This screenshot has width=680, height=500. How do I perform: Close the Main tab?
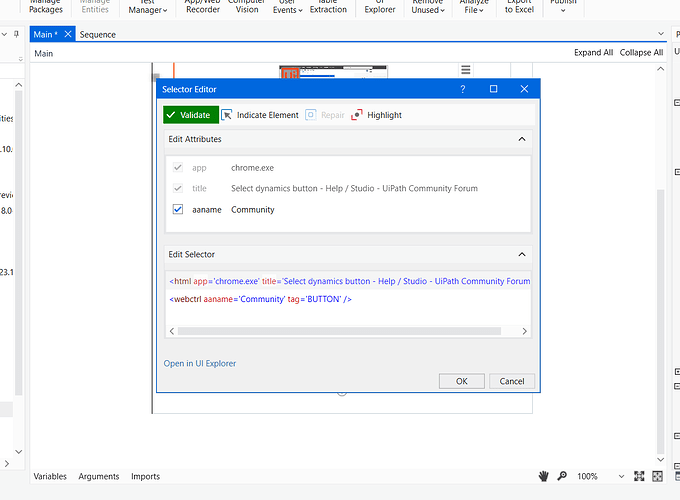(68, 34)
